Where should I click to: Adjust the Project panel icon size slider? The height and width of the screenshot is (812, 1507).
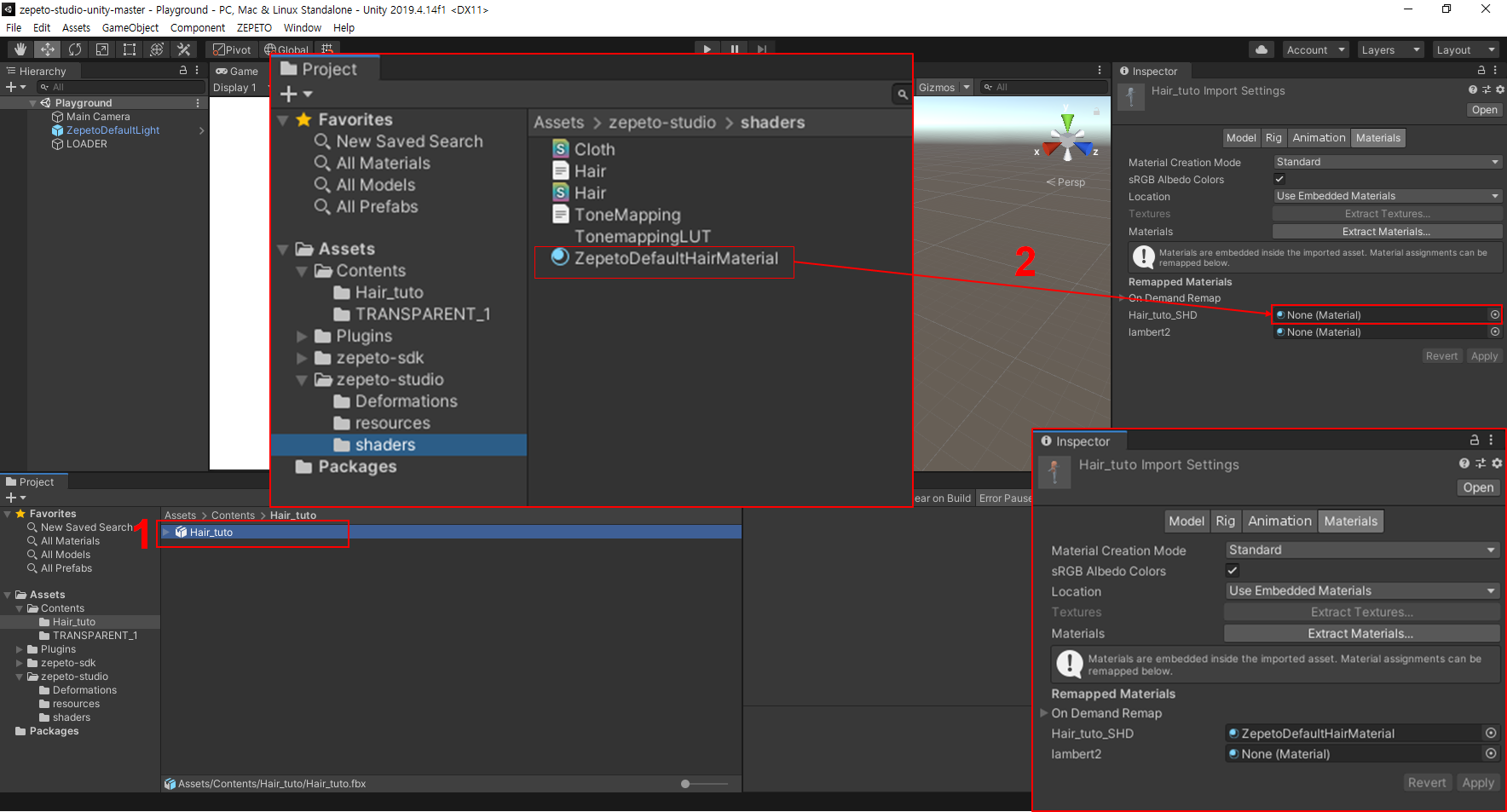click(686, 784)
